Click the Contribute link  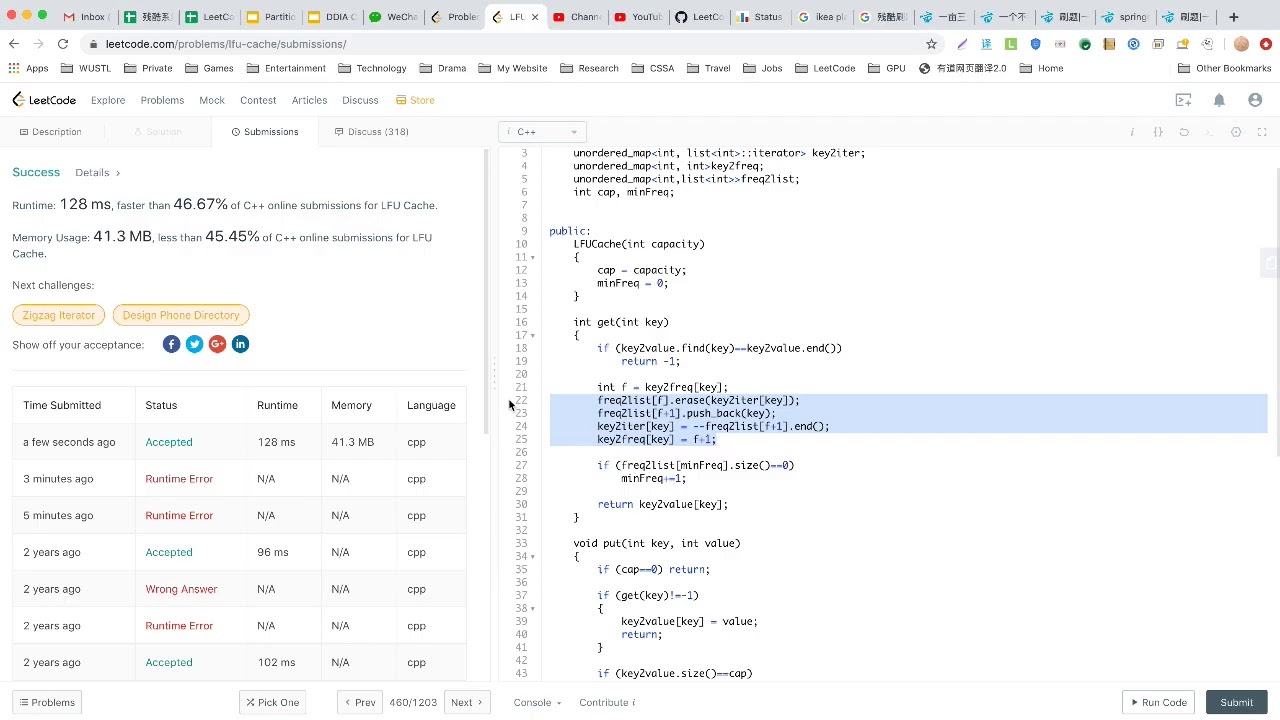click(607, 702)
